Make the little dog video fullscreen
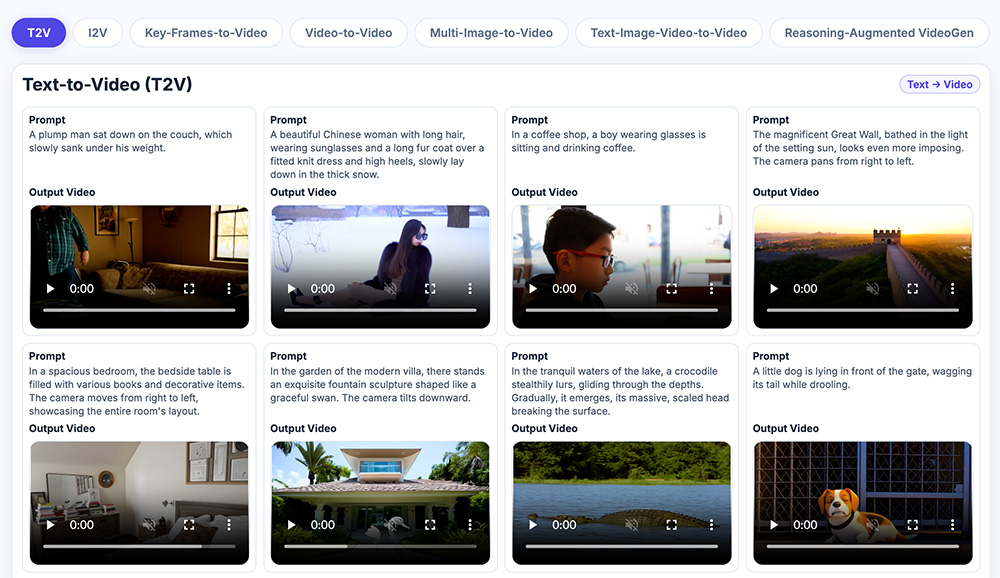Screen dimensions: 1000x578 [912, 525]
